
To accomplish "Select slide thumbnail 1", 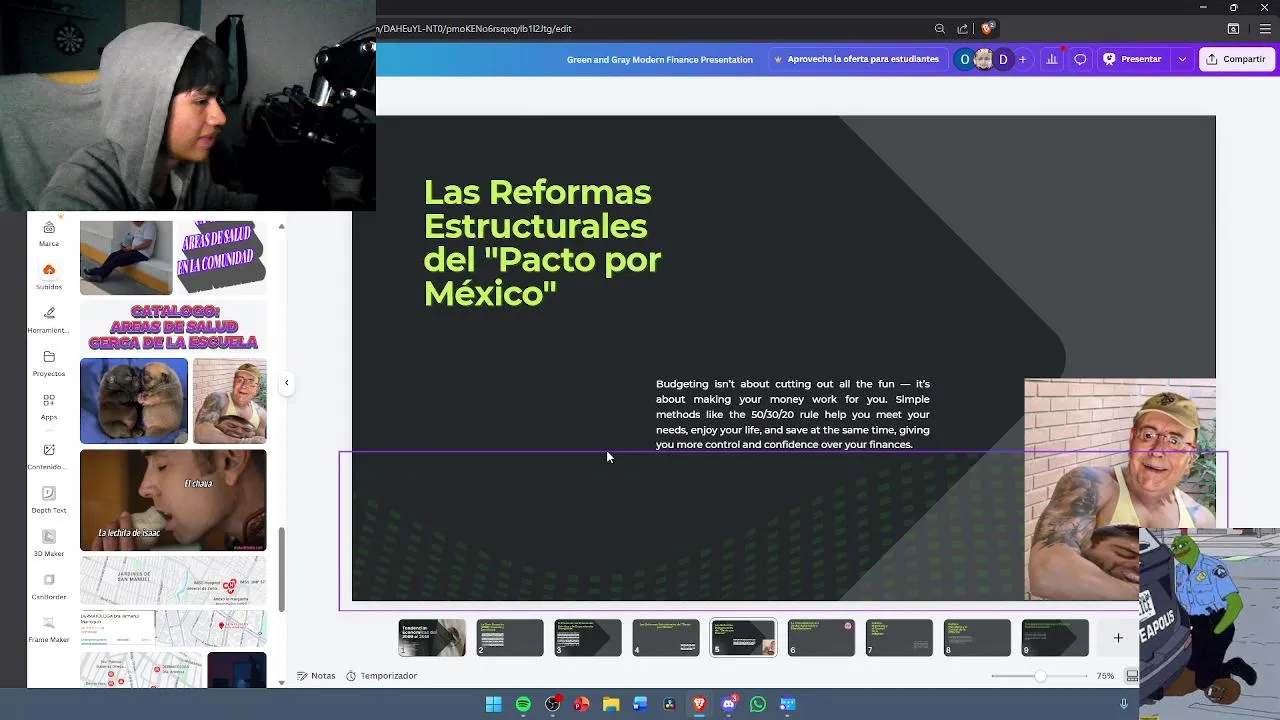I will point(432,638).
